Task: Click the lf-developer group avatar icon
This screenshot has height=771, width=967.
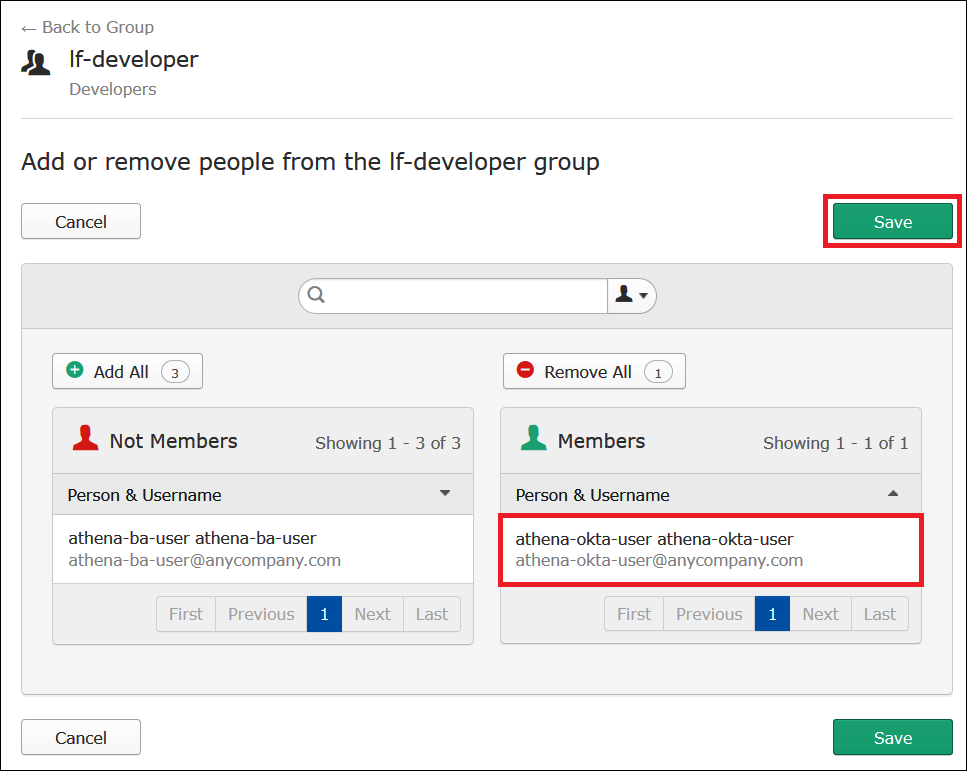Action: [x=36, y=61]
